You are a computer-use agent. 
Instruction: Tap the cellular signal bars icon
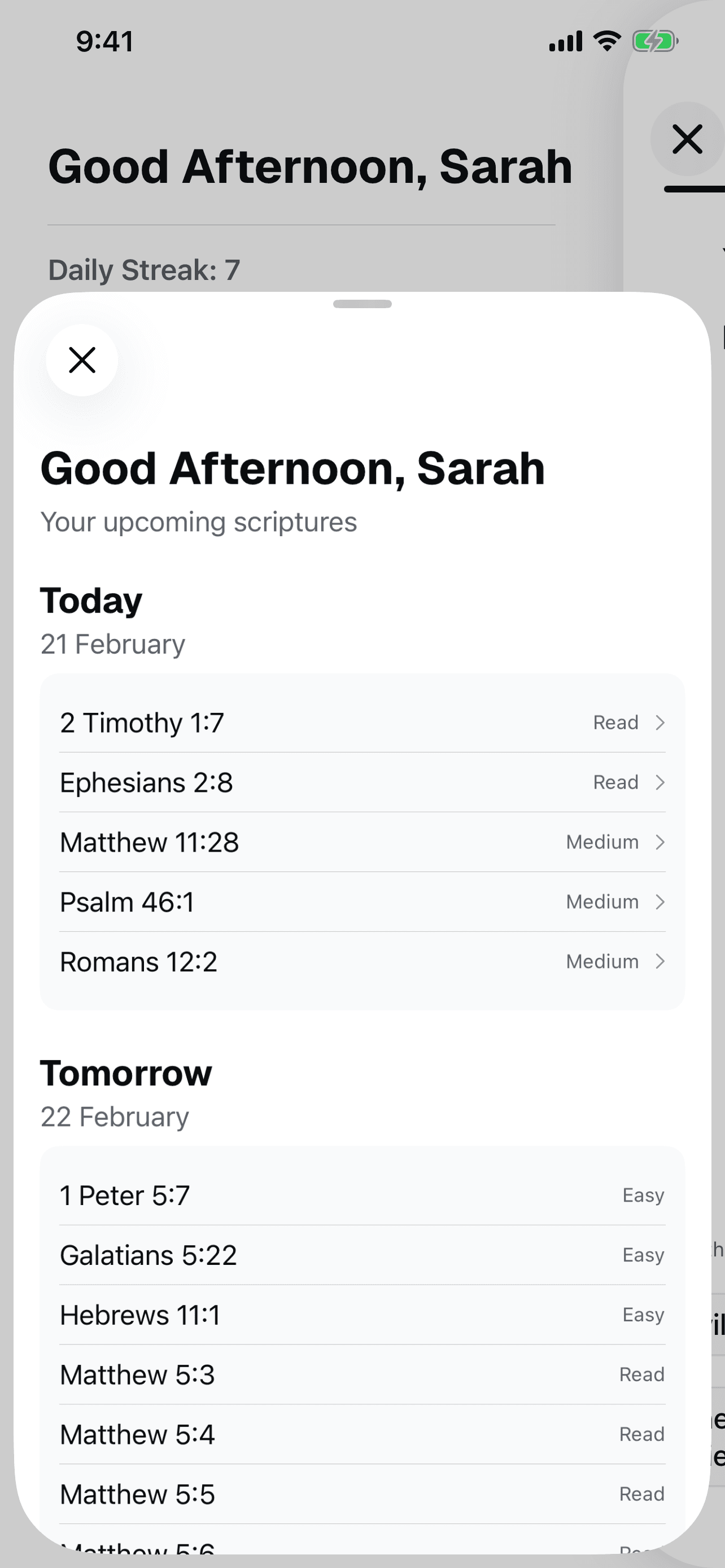566,41
